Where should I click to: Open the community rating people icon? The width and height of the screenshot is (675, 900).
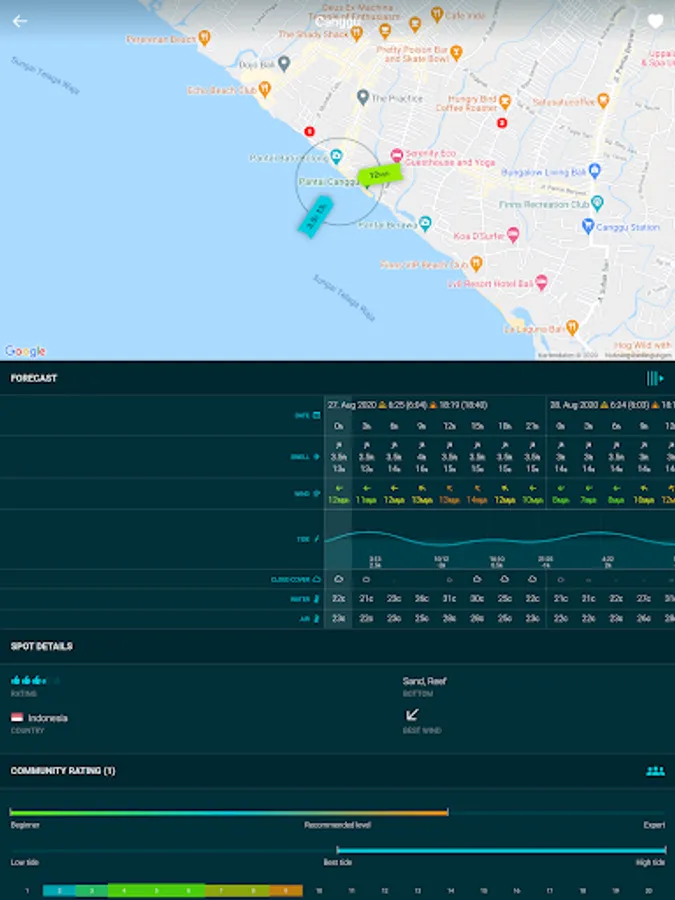point(655,771)
